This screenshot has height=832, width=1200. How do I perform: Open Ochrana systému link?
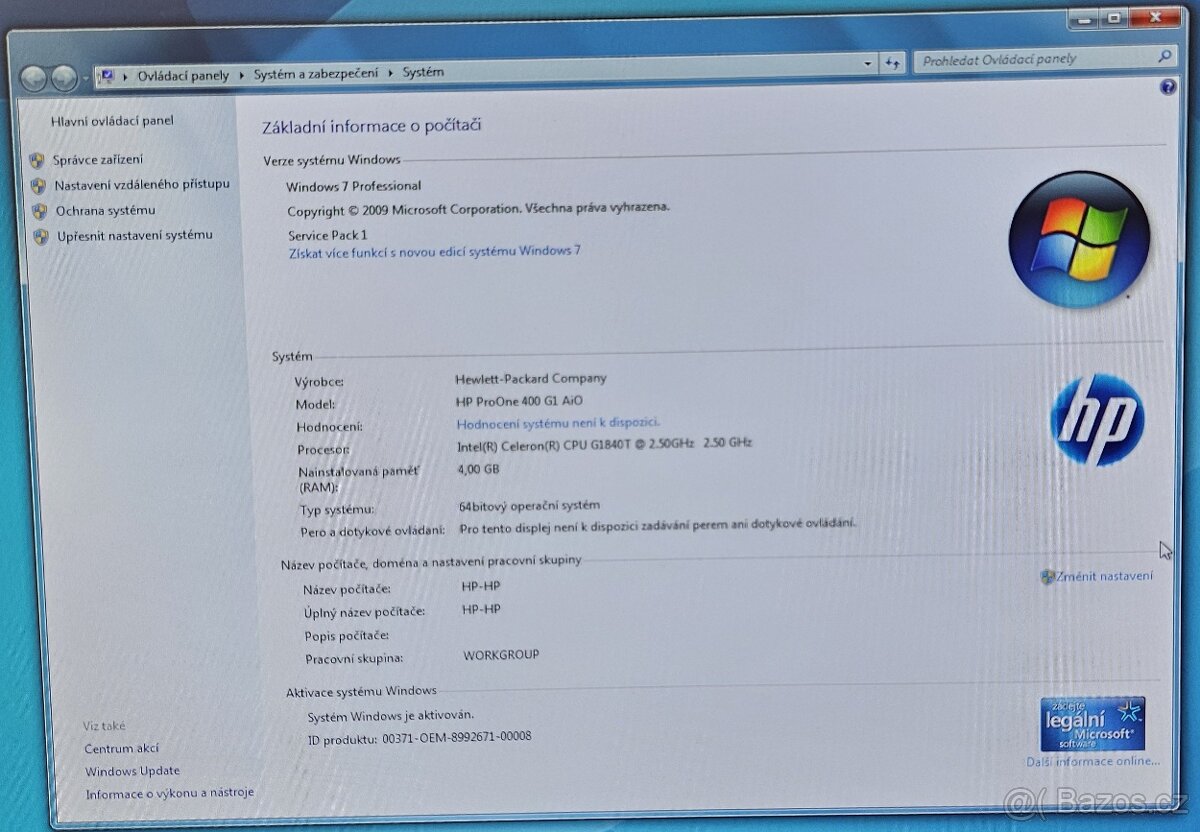pos(106,211)
